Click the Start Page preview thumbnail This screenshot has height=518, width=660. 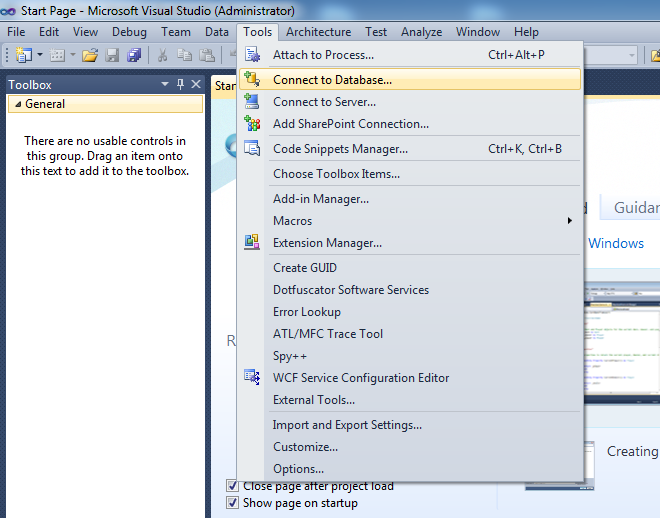pyautogui.click(x=622, y=345)
